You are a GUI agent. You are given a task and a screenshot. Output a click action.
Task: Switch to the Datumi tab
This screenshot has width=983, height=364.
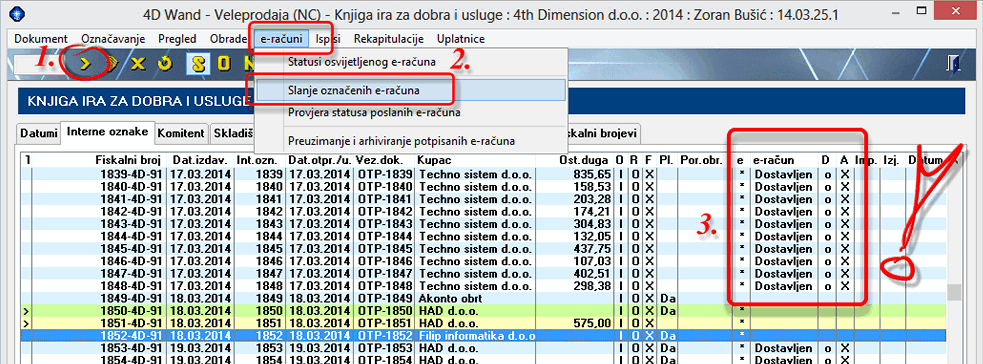tap(39, 133)
